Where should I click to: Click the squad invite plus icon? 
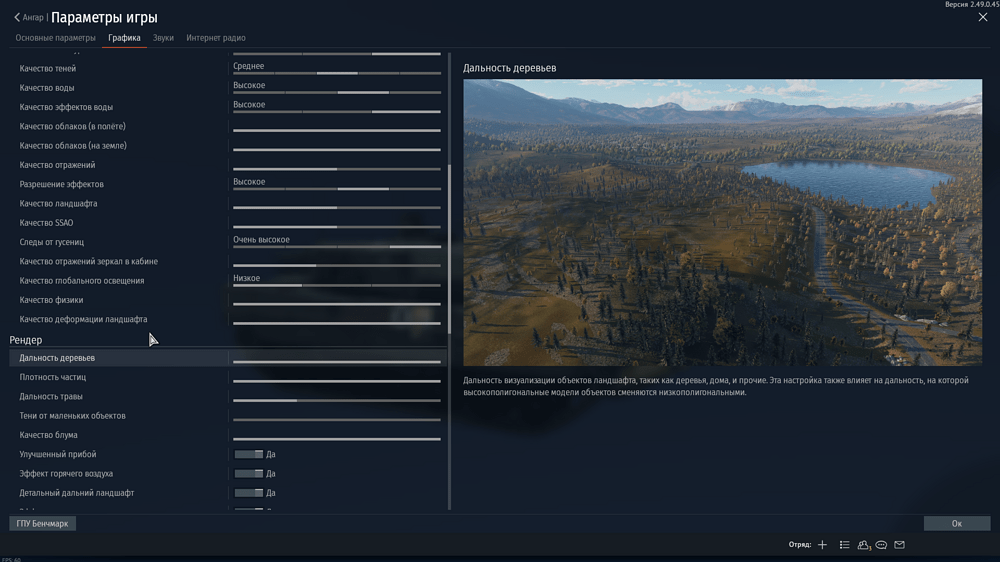pyautogui.click(x=822, y=545)
